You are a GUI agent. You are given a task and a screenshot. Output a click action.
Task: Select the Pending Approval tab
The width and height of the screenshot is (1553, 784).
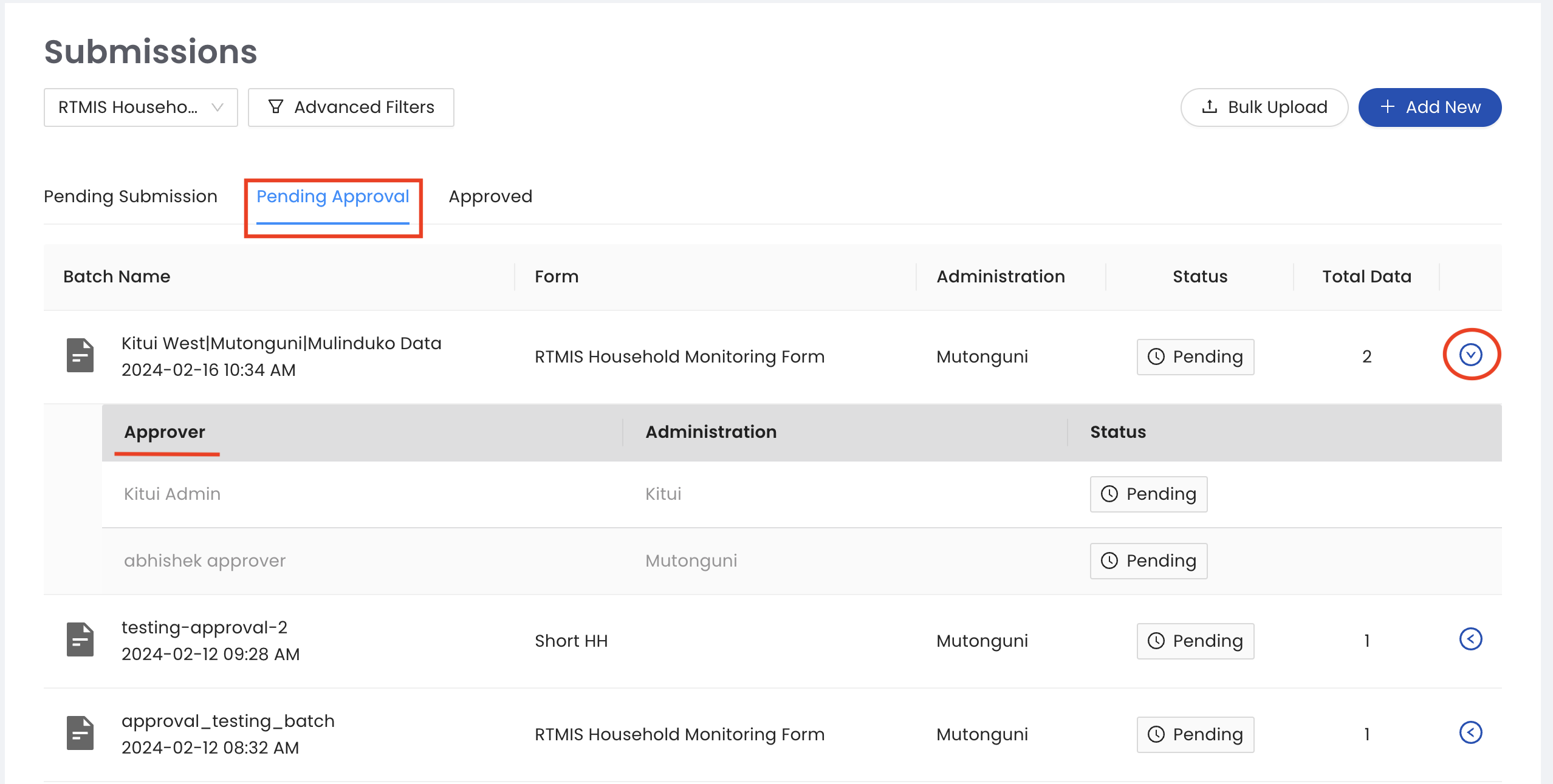332,196
